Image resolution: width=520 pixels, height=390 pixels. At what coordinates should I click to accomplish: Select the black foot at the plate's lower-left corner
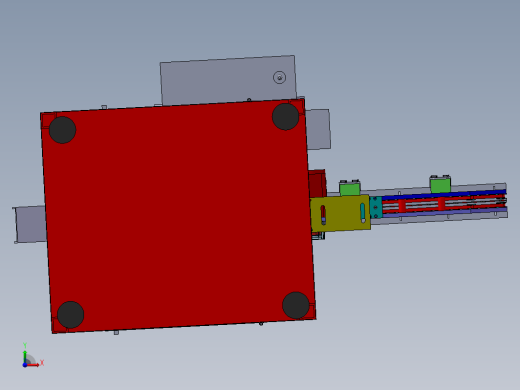coord(71,315)
